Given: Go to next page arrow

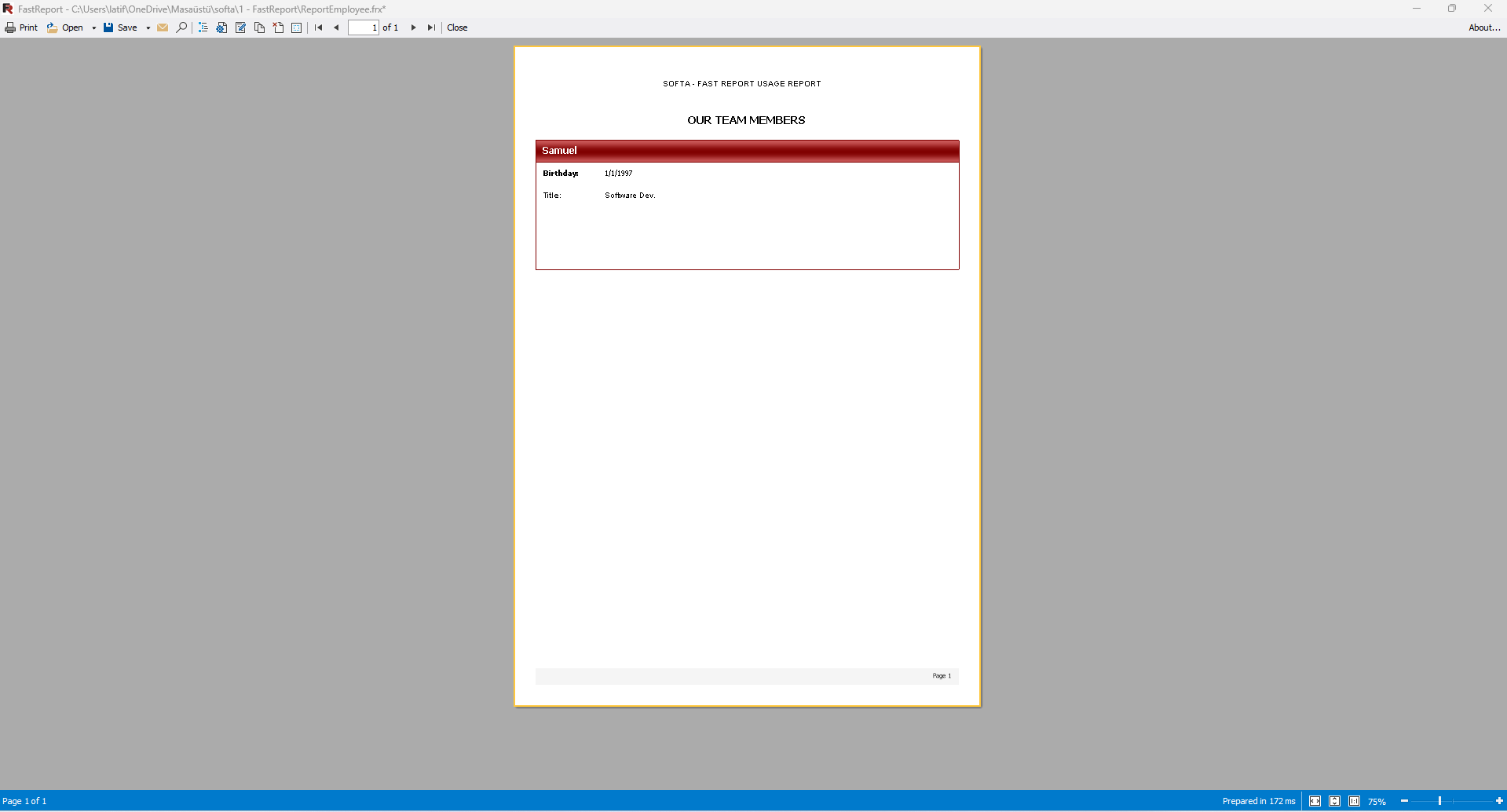Looking at the screenshot, I should 414,27.
